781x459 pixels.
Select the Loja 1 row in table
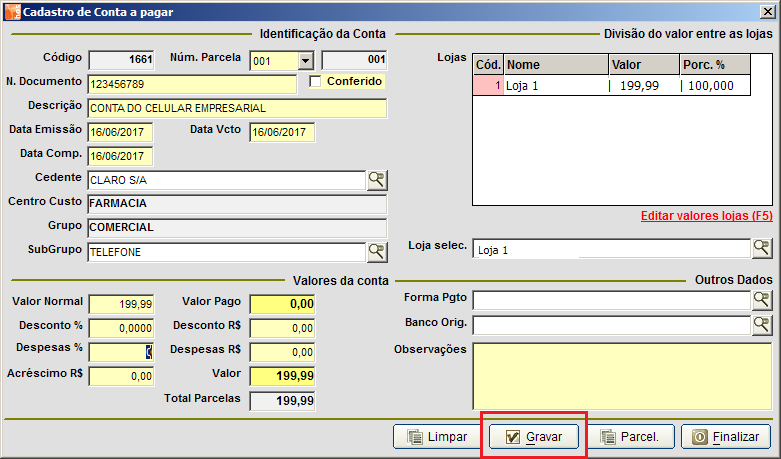pos(555,86)
